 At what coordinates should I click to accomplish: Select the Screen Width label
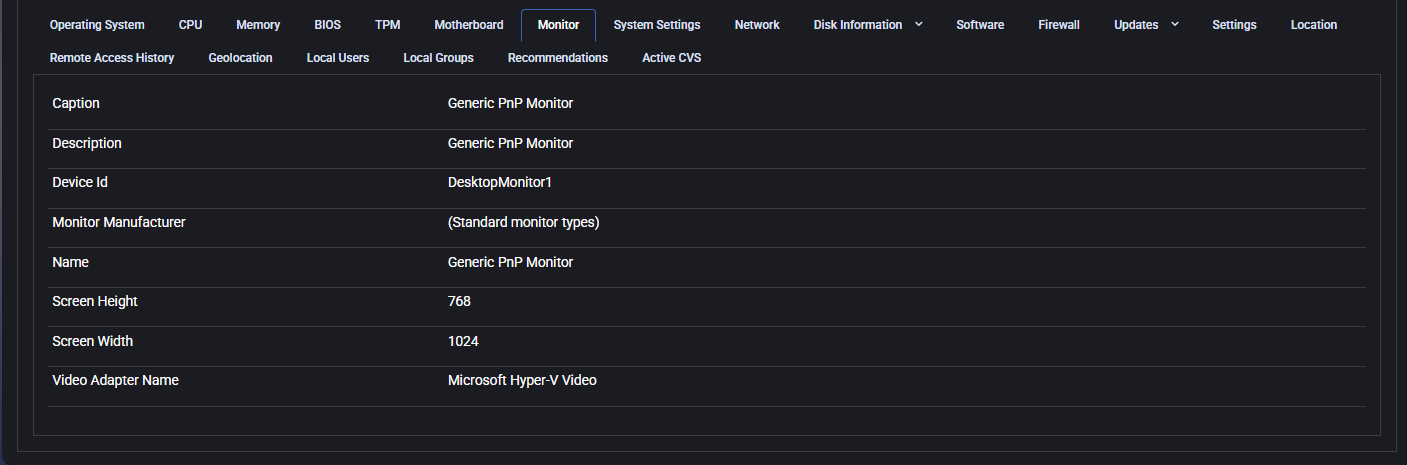(x=92, y=341)
